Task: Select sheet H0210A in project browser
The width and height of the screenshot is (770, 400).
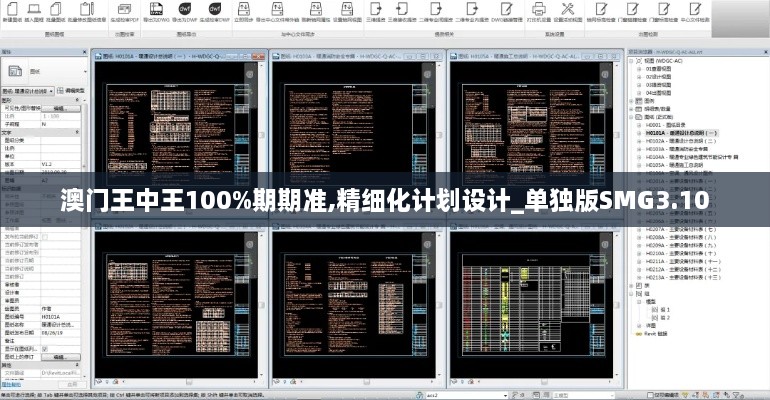Action: tap(681, 253)
